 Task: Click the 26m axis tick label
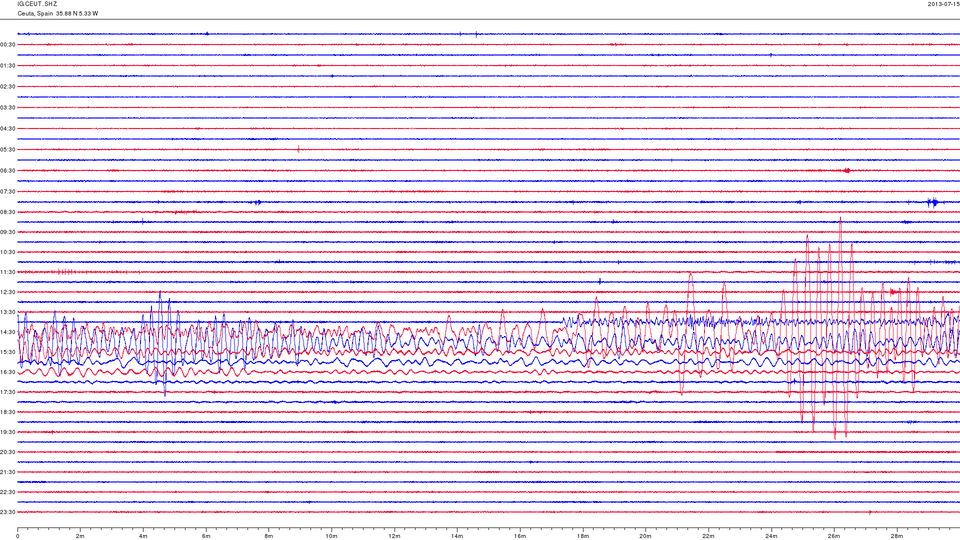pyautogui.click(x=834, y=536)
